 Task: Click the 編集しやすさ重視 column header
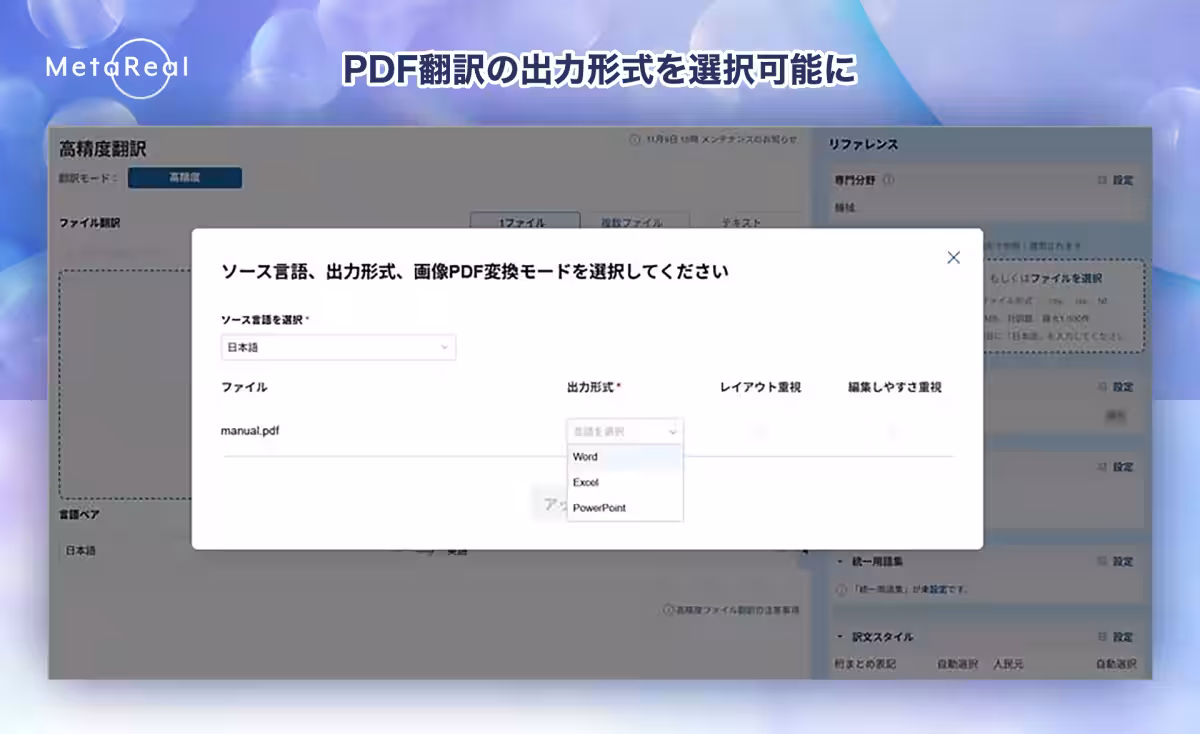click(x=894, y=387)
